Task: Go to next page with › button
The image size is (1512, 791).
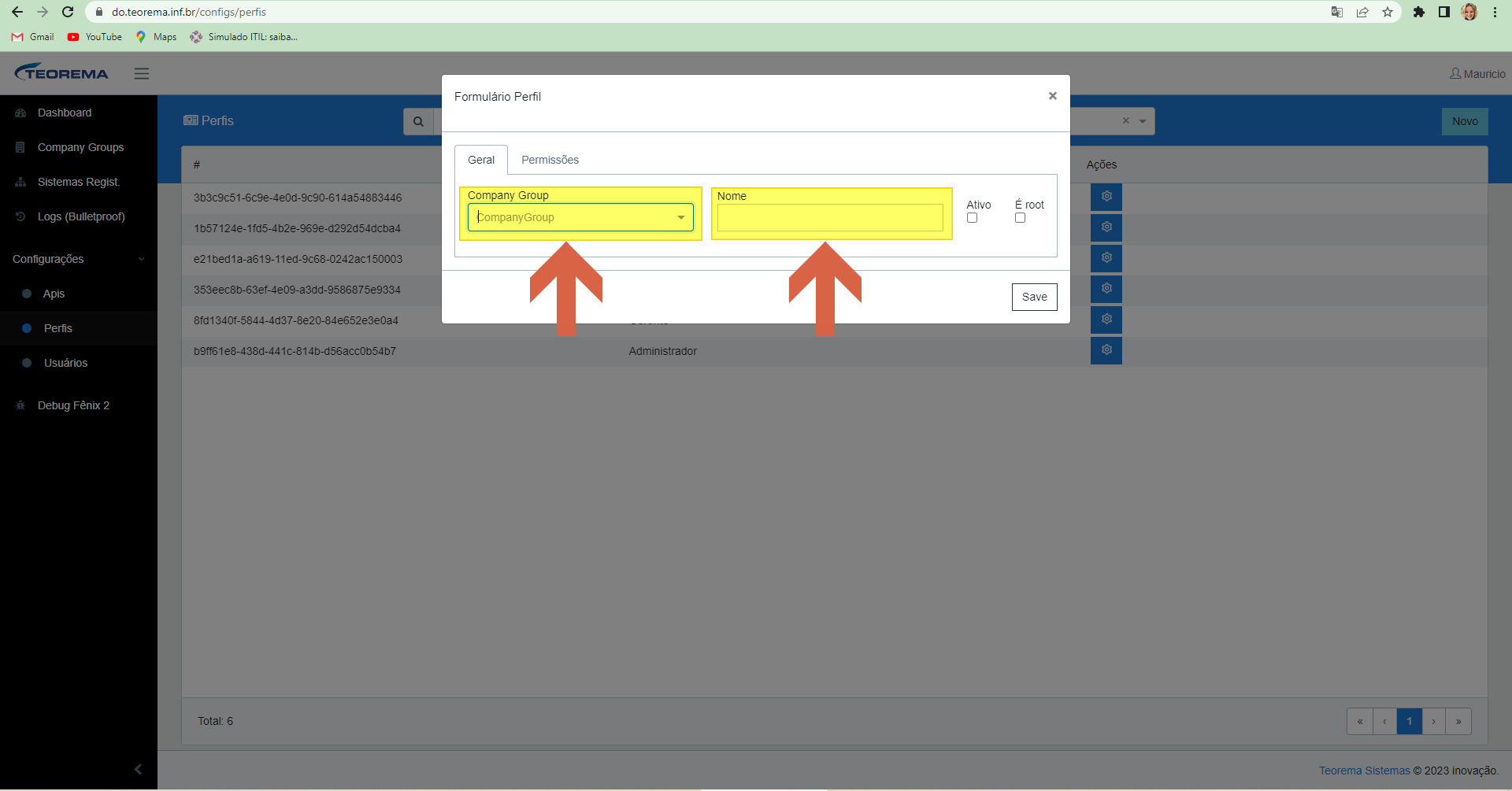Action: point(1434,721)
